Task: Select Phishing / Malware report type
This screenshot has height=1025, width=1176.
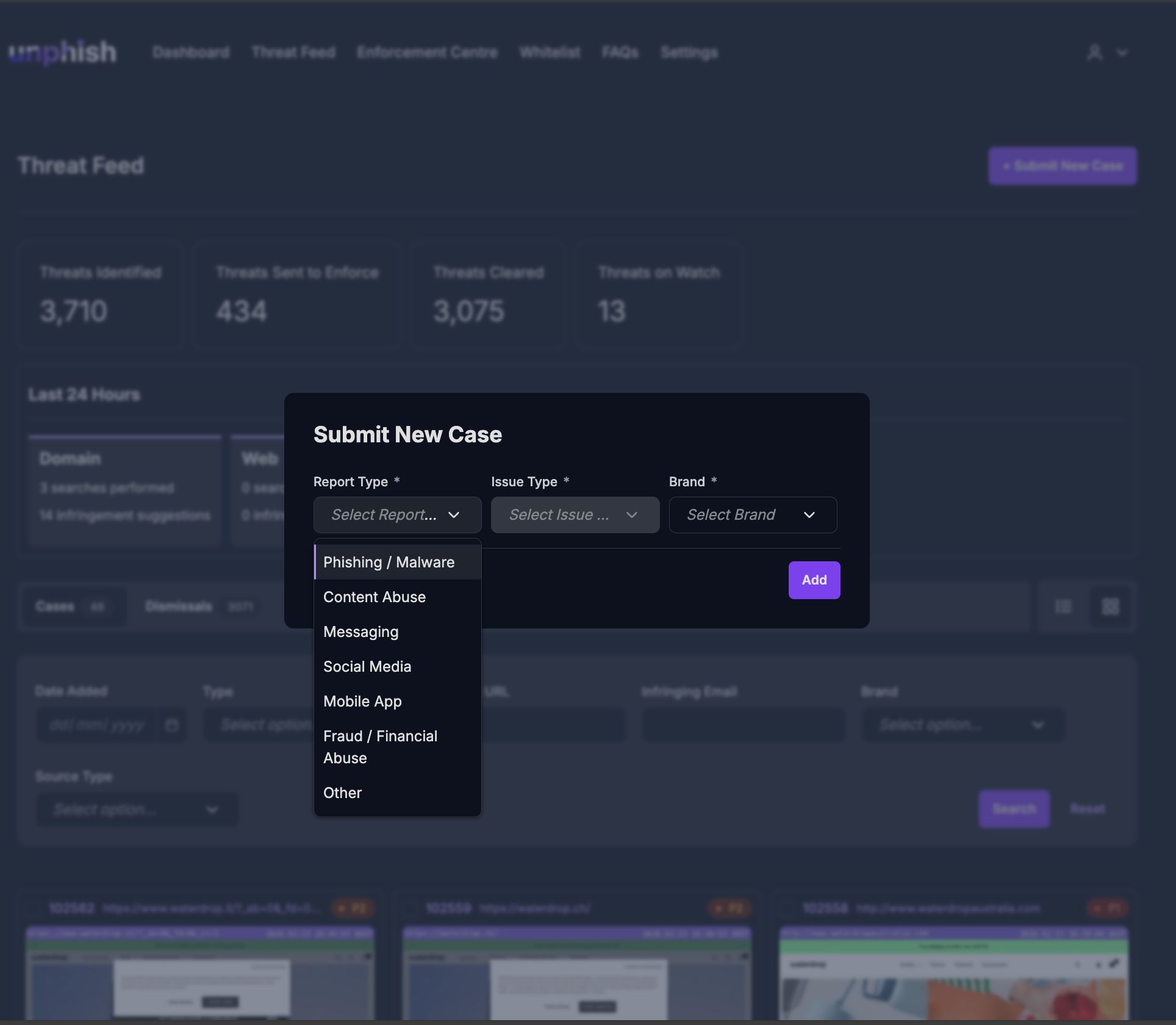Action: point(389,562)
